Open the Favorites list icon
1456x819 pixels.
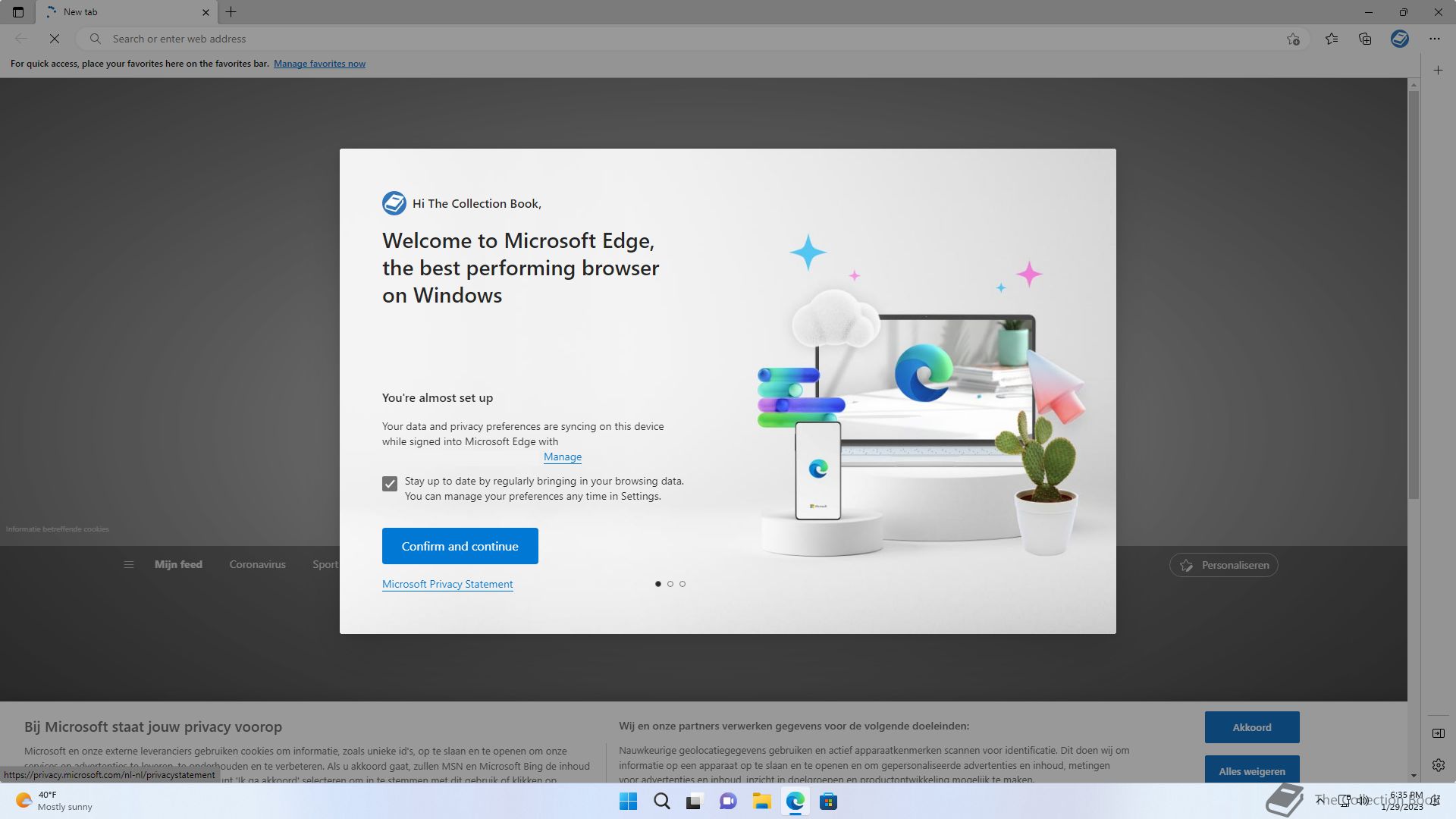(1332, 39)
